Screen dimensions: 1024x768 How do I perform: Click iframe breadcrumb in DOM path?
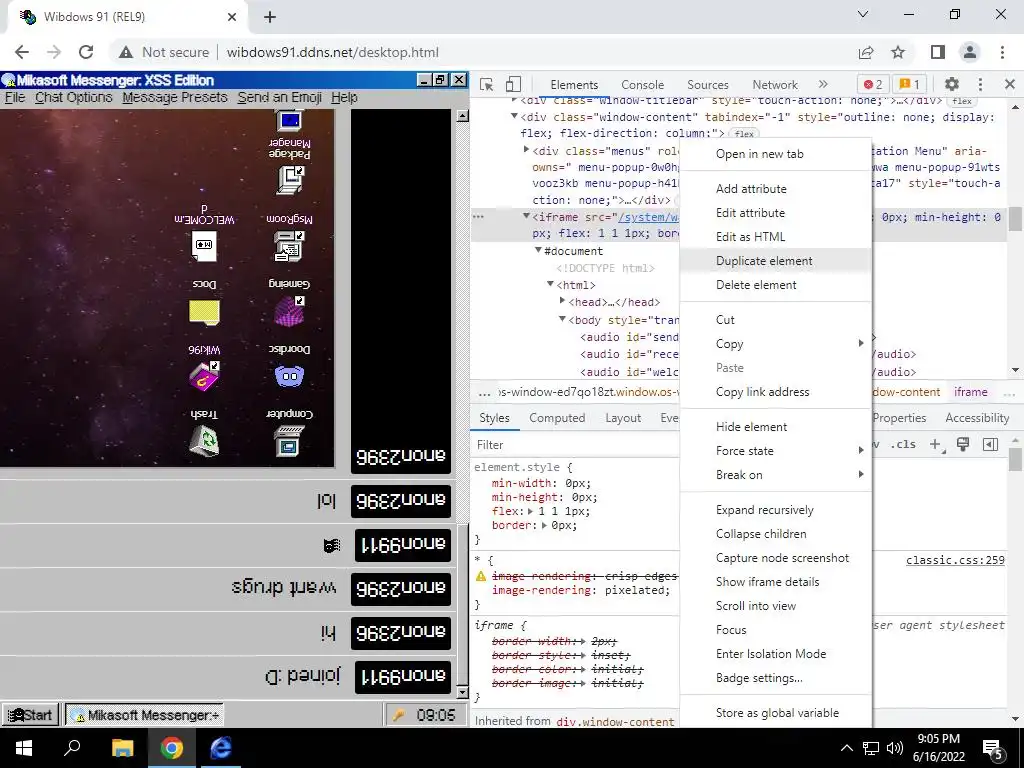click(970, 392)
